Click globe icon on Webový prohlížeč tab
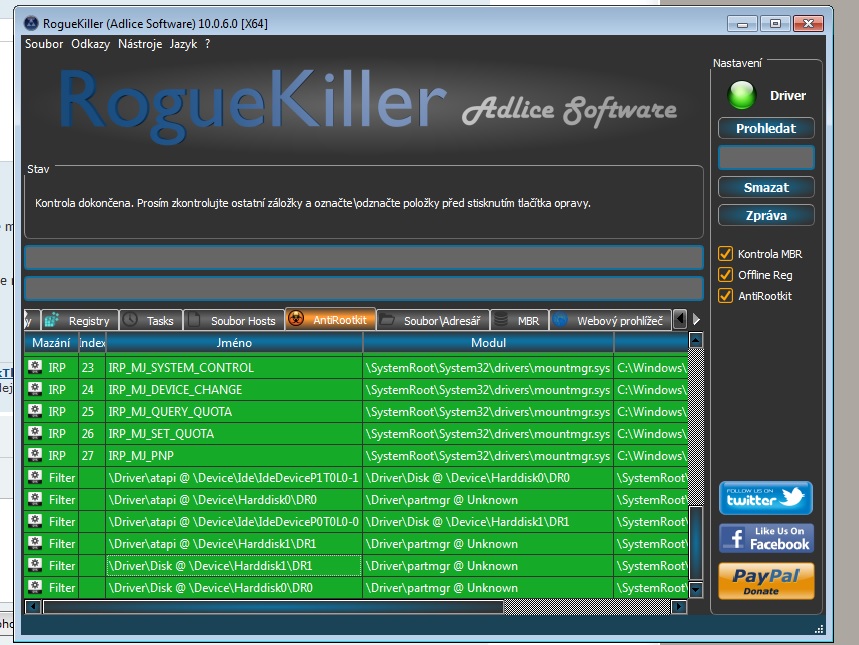 point(560,319)
